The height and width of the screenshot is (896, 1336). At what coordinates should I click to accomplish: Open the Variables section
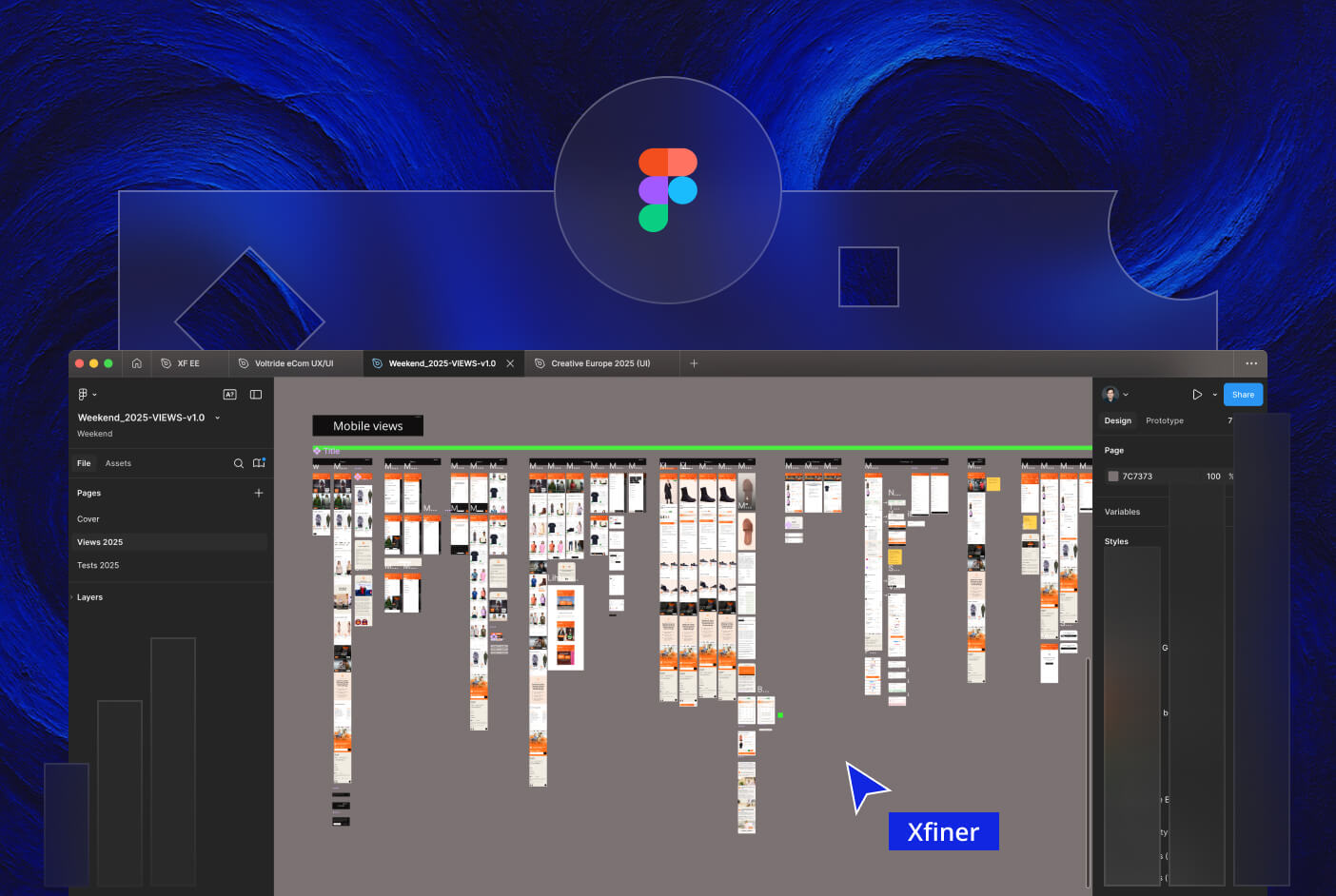[1122, 512]
